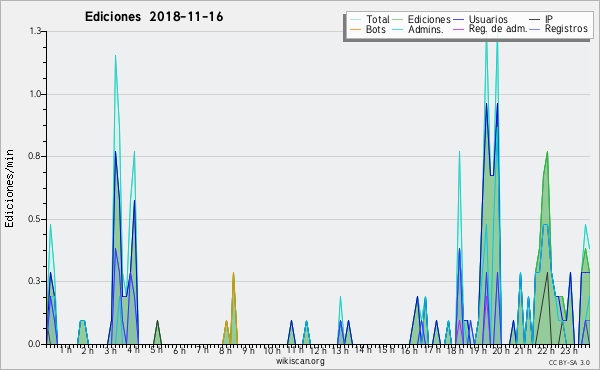Select the "Reg. de adm." legend label

tap(498, 29)
